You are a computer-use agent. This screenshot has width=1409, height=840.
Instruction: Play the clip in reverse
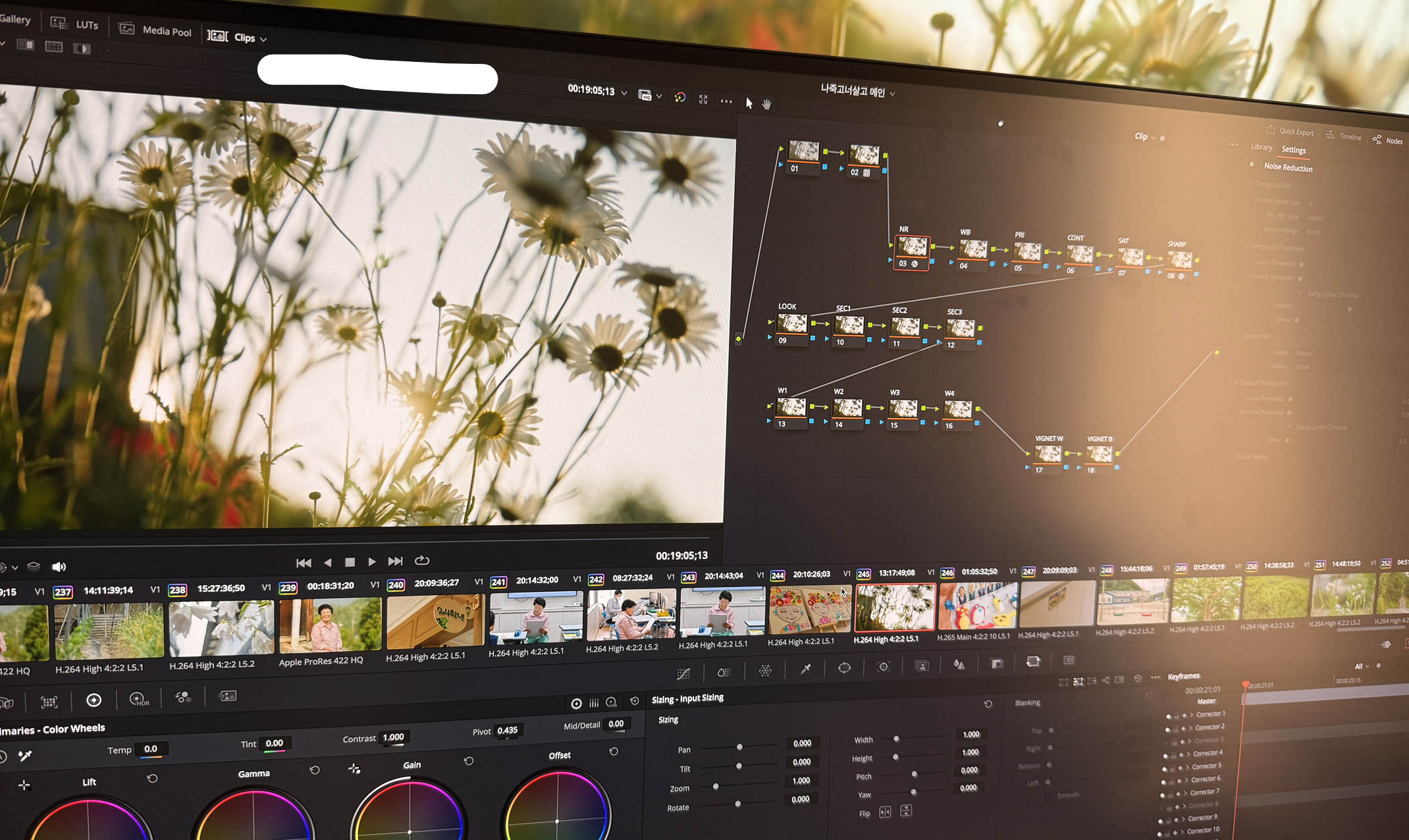coord(328,562)
